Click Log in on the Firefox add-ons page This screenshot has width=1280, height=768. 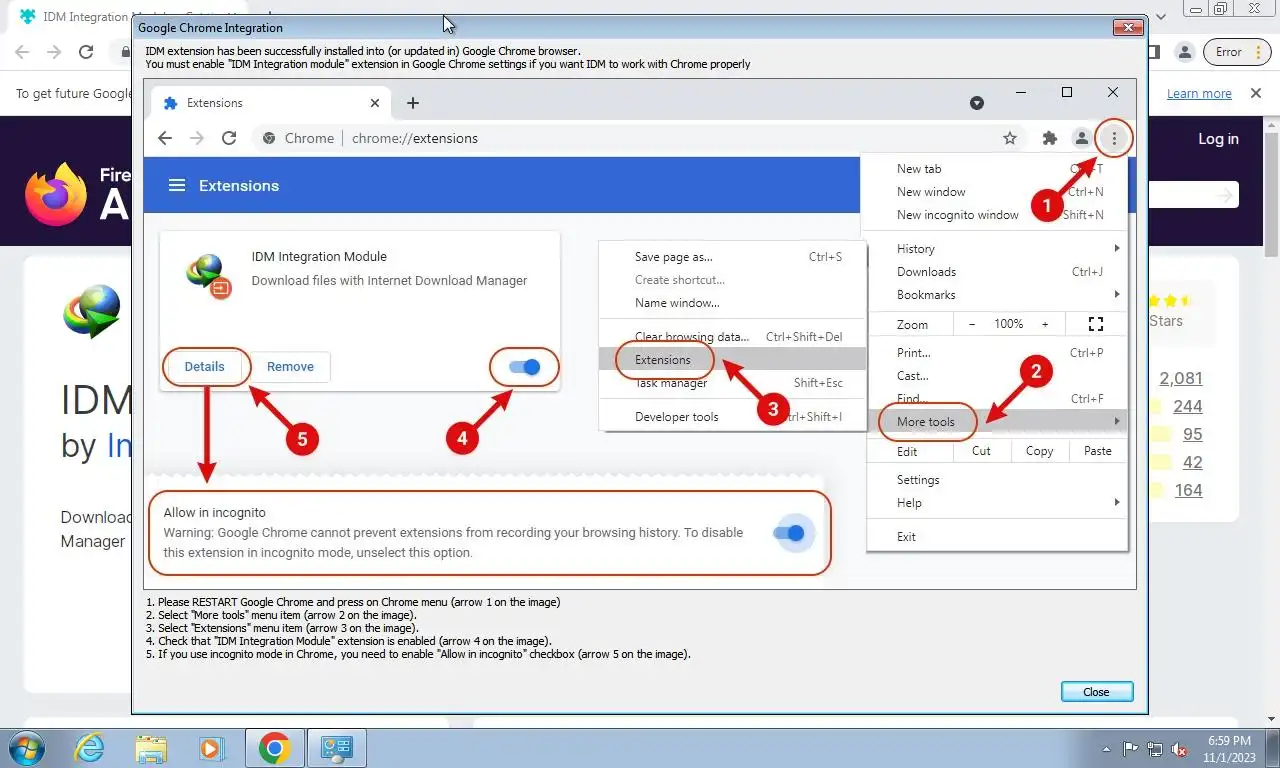(x=1218, y=139)
